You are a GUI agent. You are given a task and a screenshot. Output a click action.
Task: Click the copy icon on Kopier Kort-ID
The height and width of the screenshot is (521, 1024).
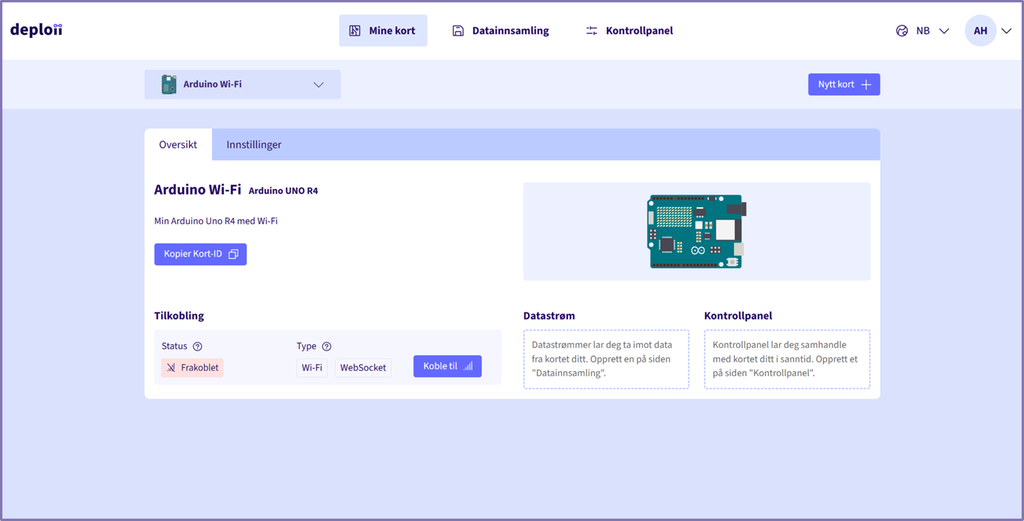(x=233, y=254)
